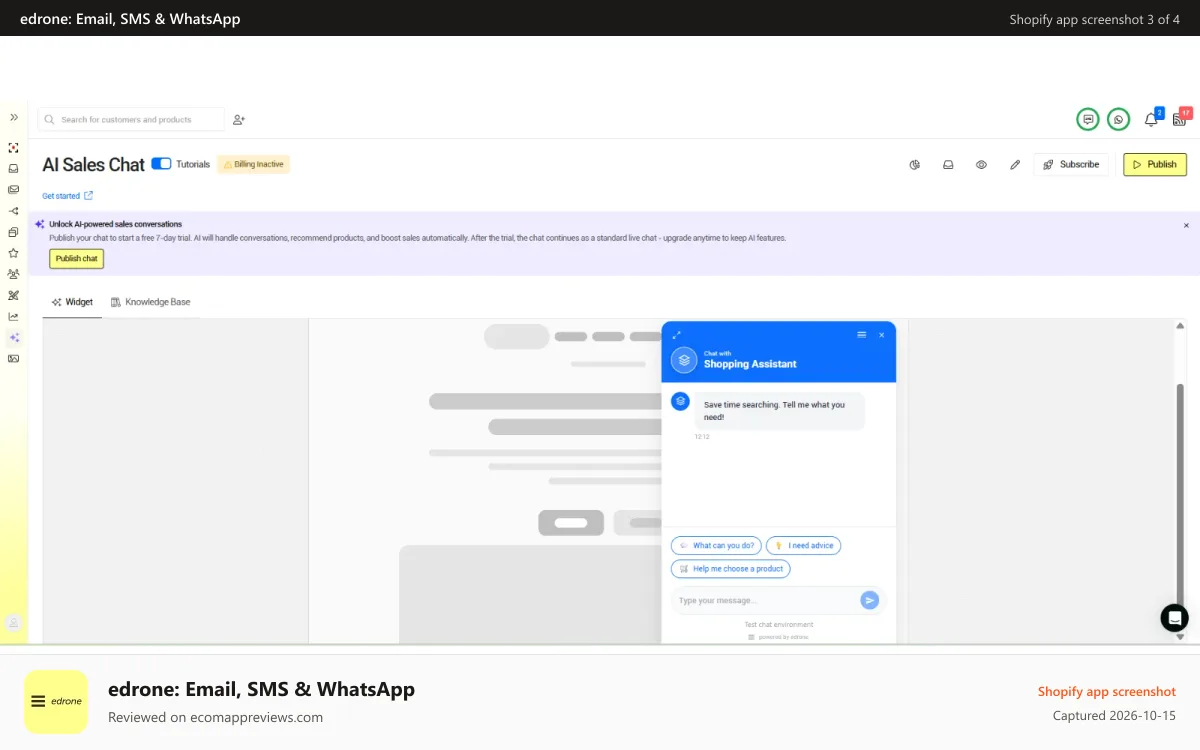Open the notifications bell with 2 badge
This screenshot has width=1200, height=750.
(x=1151, y=119)
